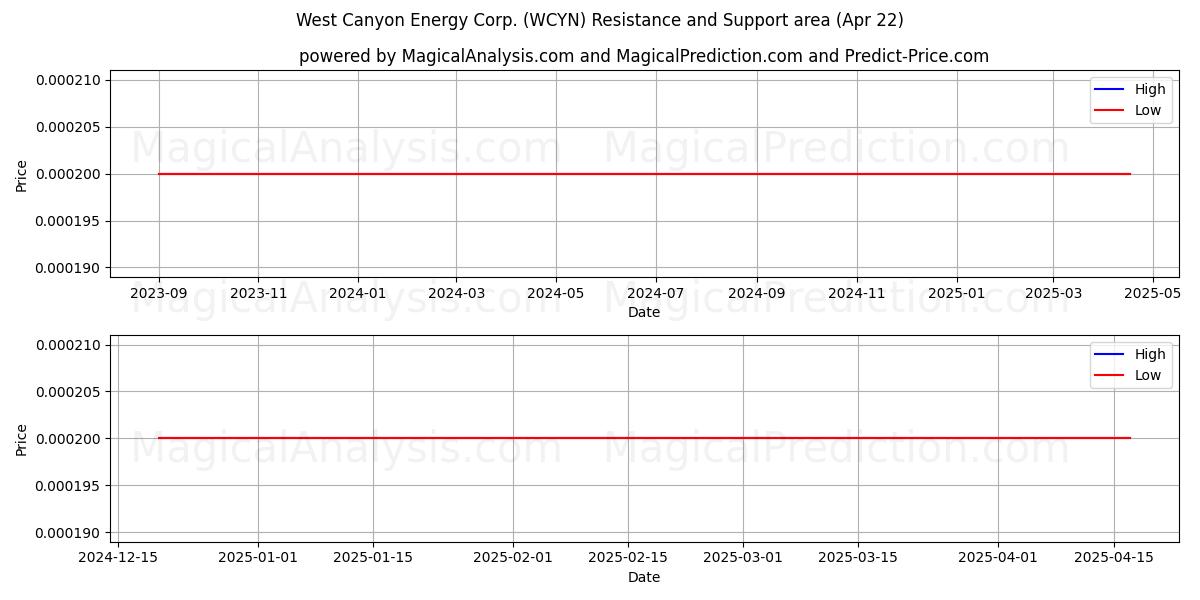Image resolution: width=1200 pixels, height=600 pixels.
Task: Click the 2024-03 date tick label
Action: pyautogui.click(x=456, y=294)
